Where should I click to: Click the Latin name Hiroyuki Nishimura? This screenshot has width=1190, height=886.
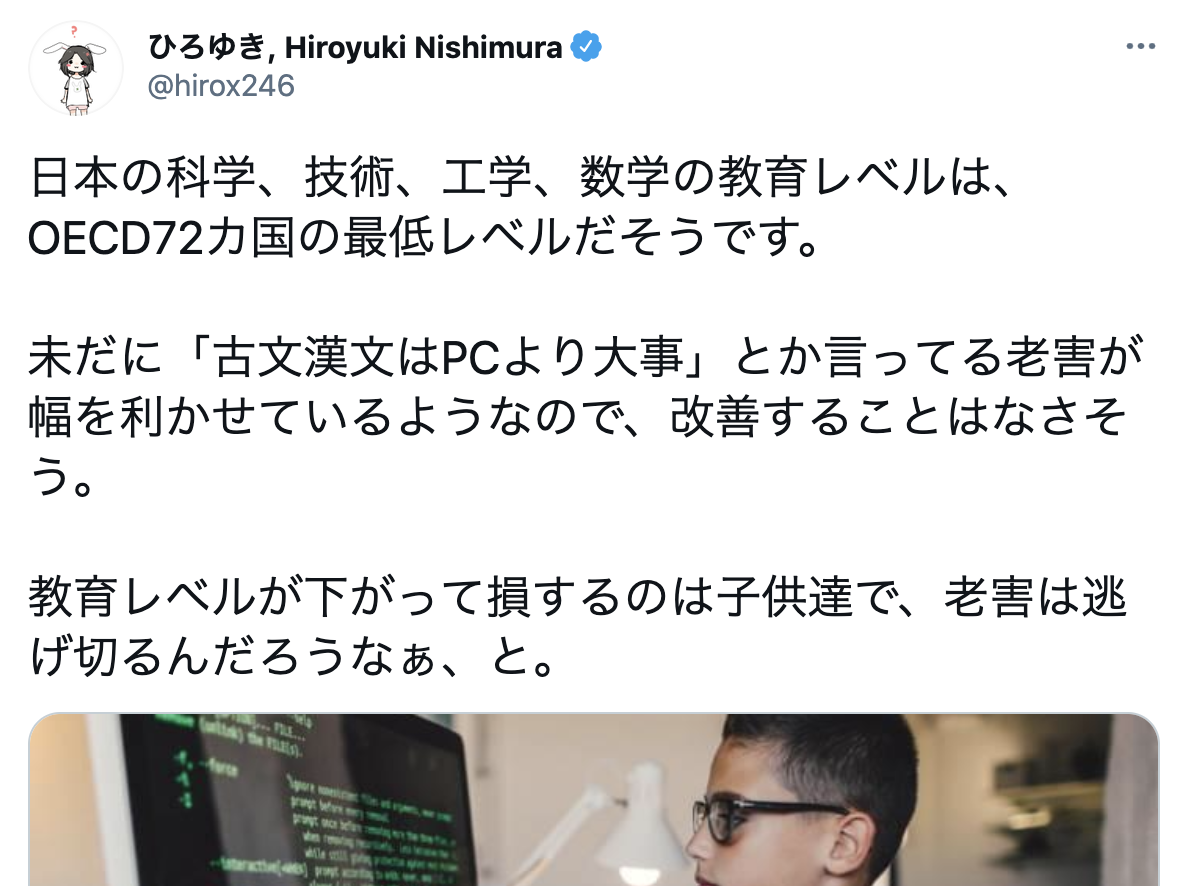(x=423, y=48)
